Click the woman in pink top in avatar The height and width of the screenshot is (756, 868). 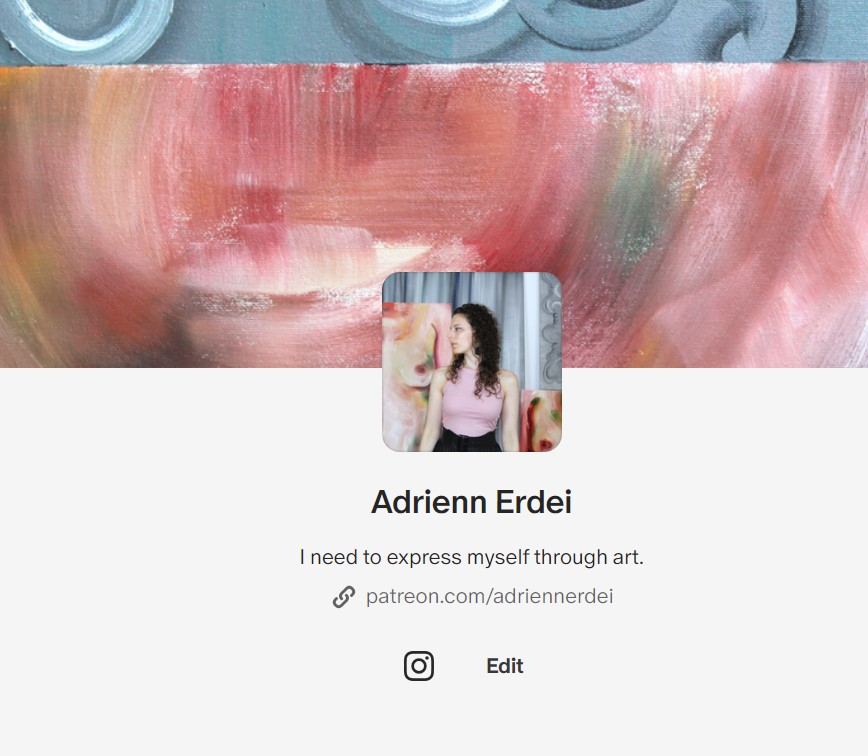[x=472, y=382]
